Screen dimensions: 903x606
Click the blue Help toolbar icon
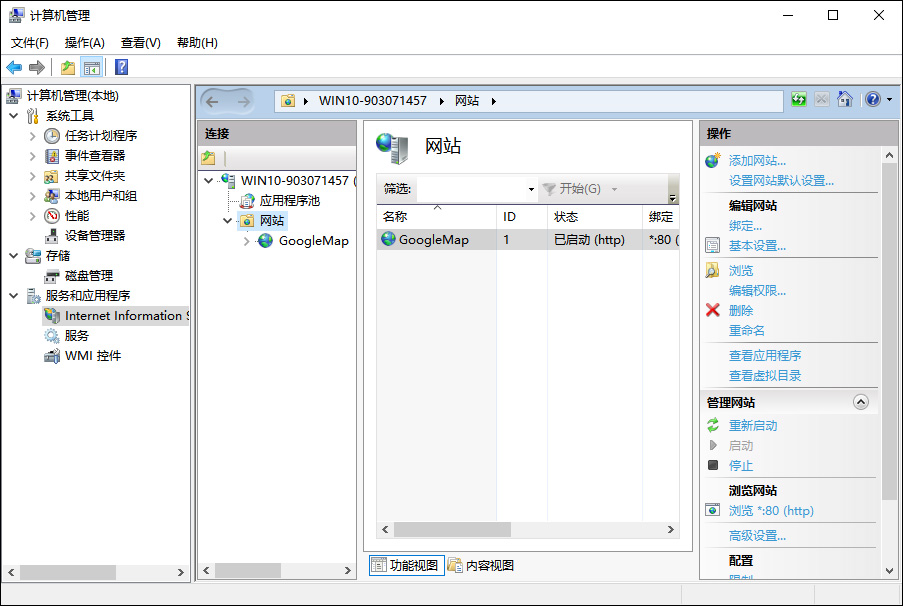122,67
